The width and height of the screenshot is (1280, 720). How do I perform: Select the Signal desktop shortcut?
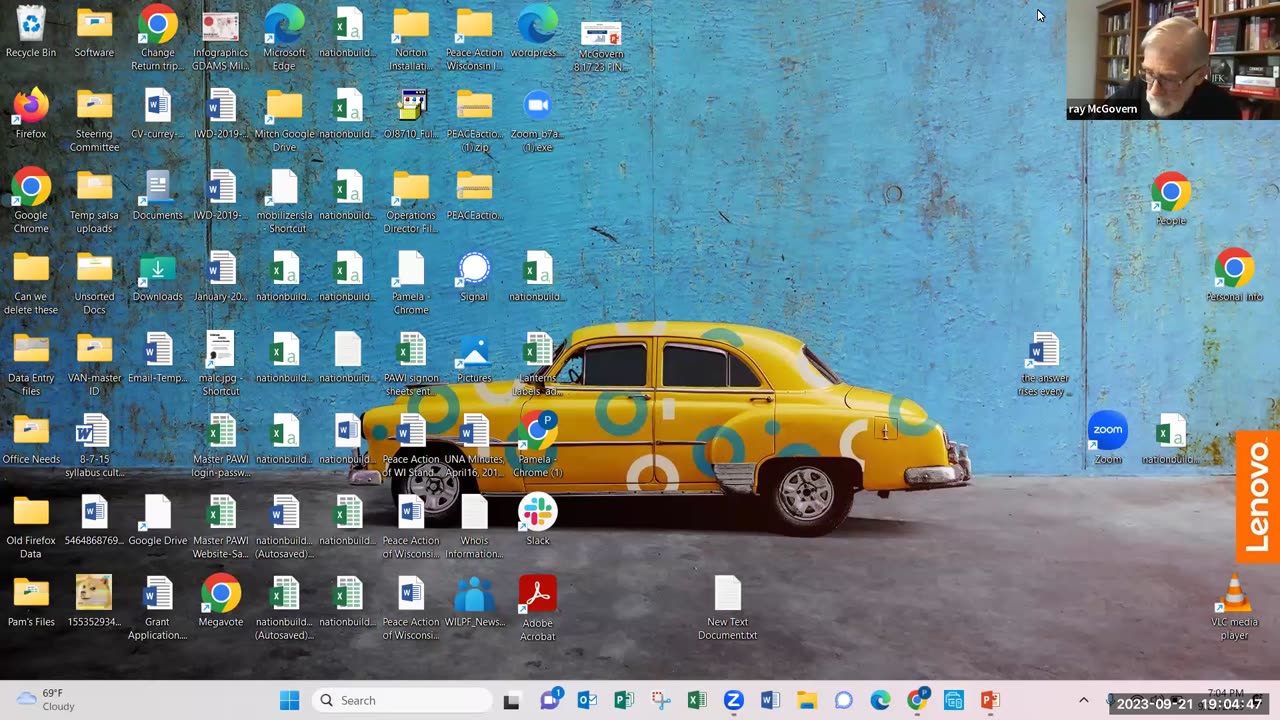pyautogui.click(x=474, y=276)
